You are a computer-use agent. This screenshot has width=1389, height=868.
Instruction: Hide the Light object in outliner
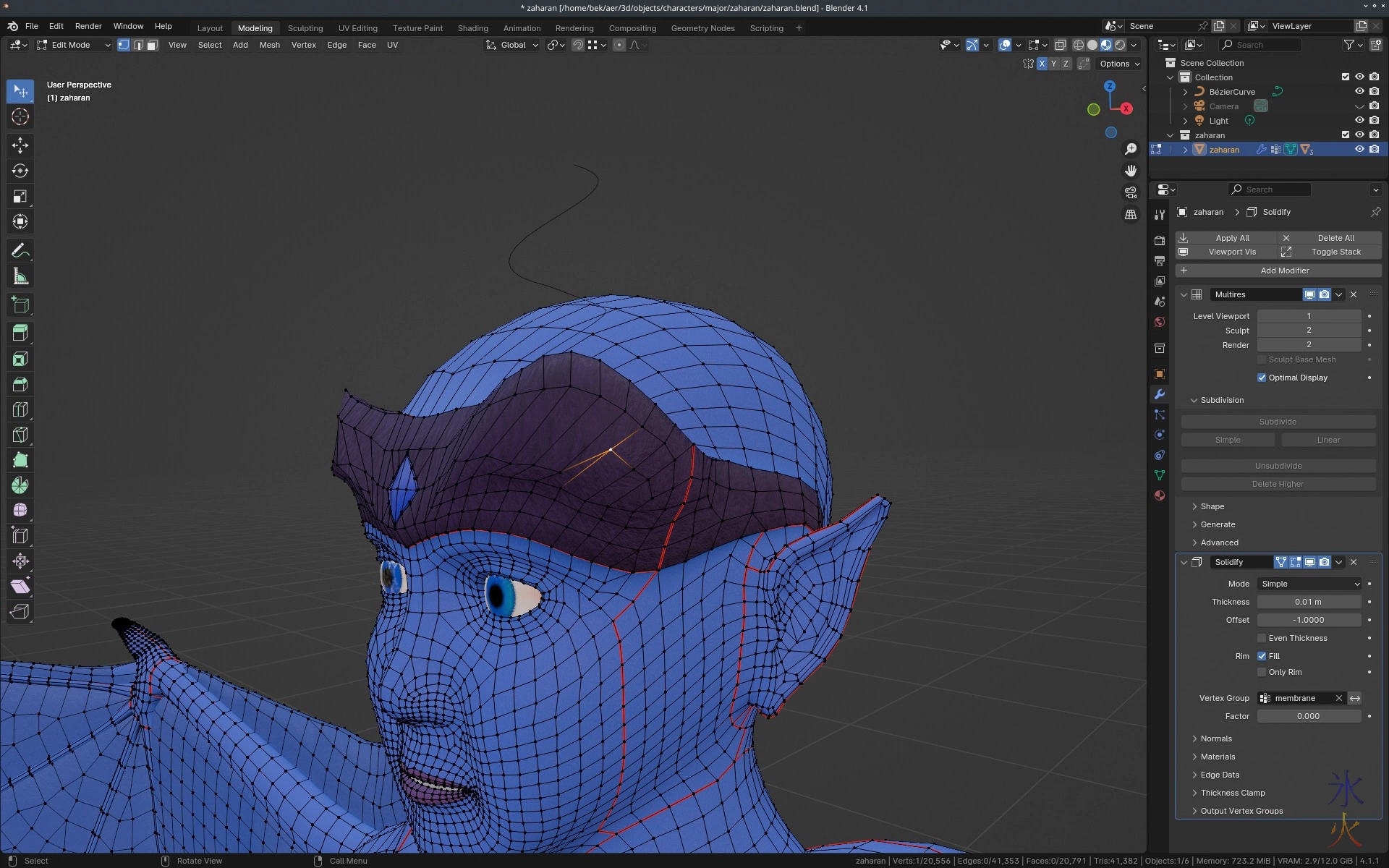1359,121
